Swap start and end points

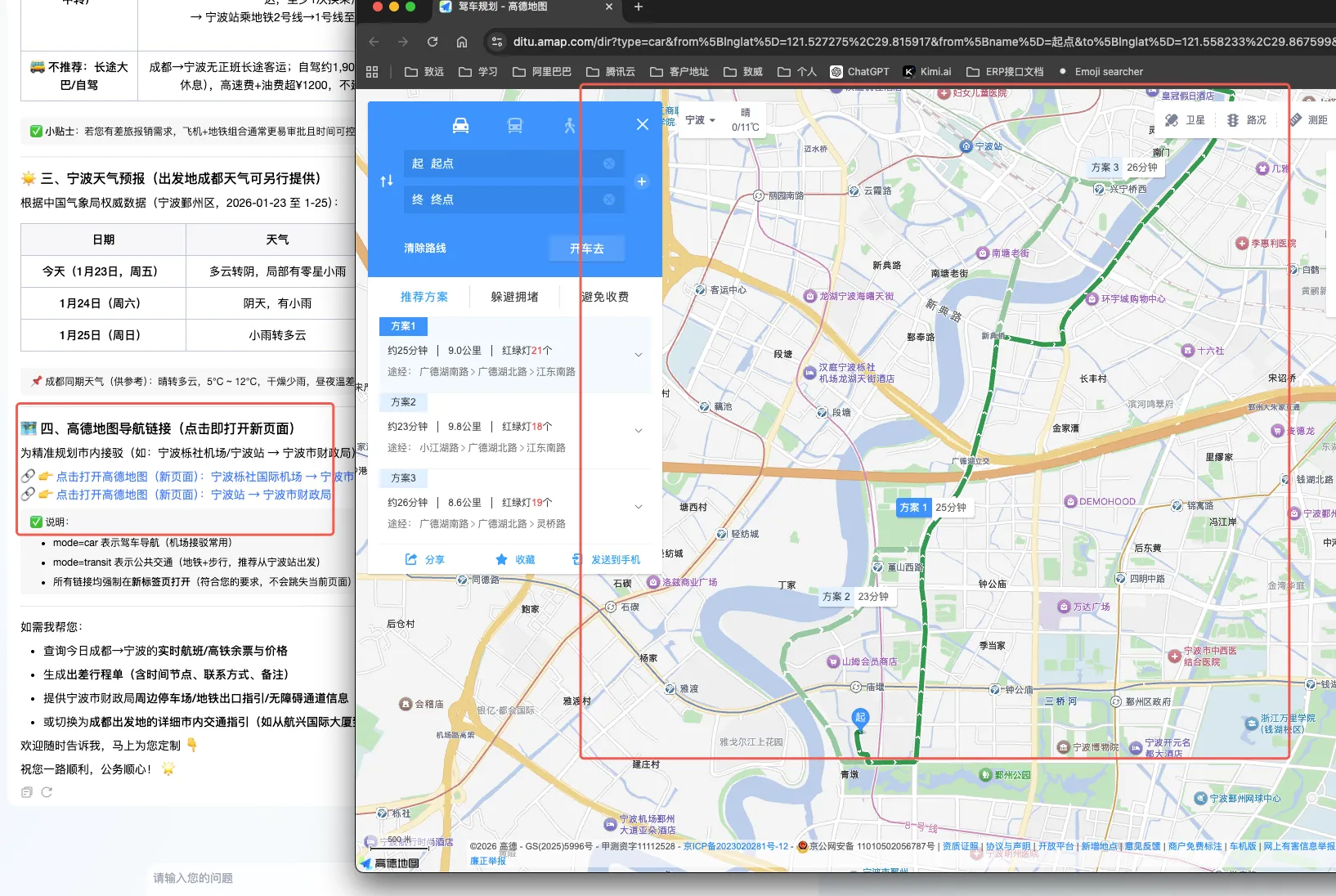[387, 181]
